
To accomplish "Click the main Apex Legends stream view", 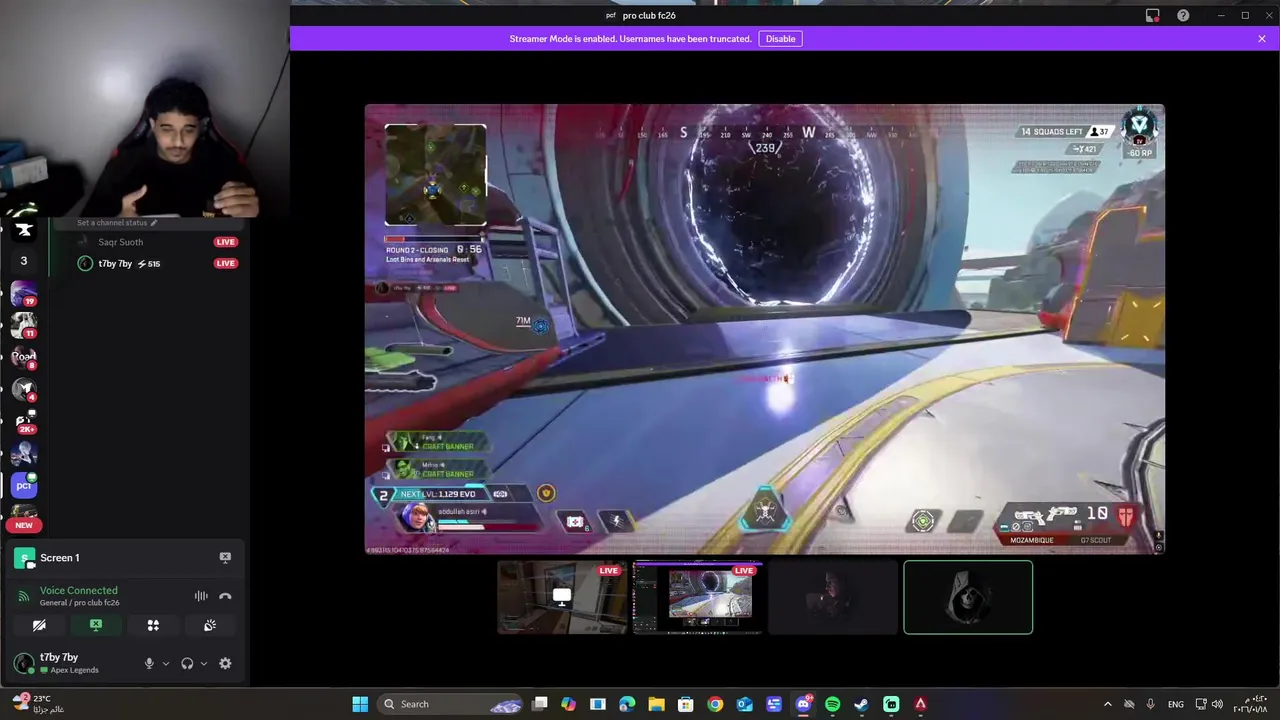I will pyautogui.click(x=765, y=329).
